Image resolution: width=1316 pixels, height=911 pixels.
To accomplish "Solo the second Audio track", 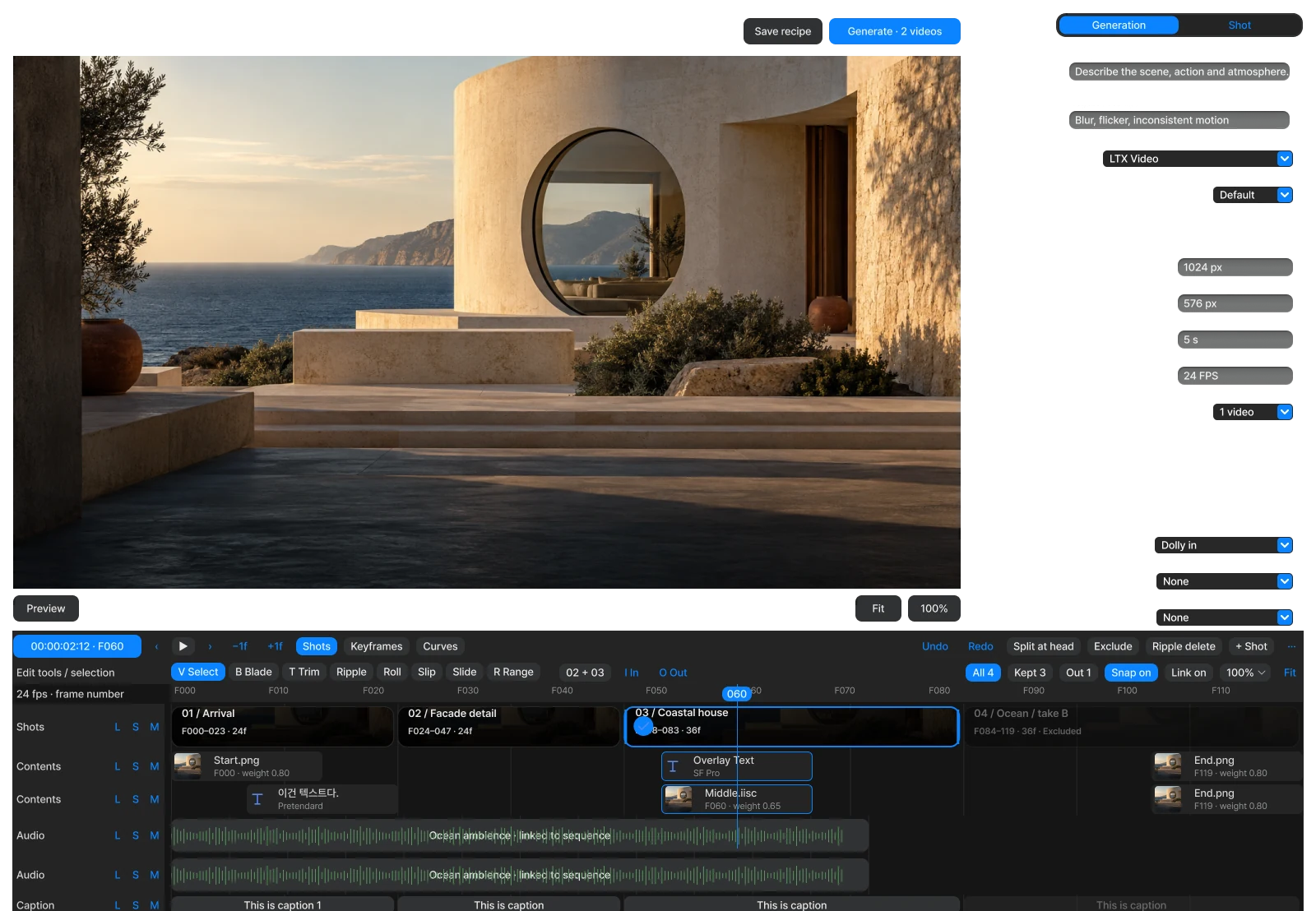I will 136,875.
